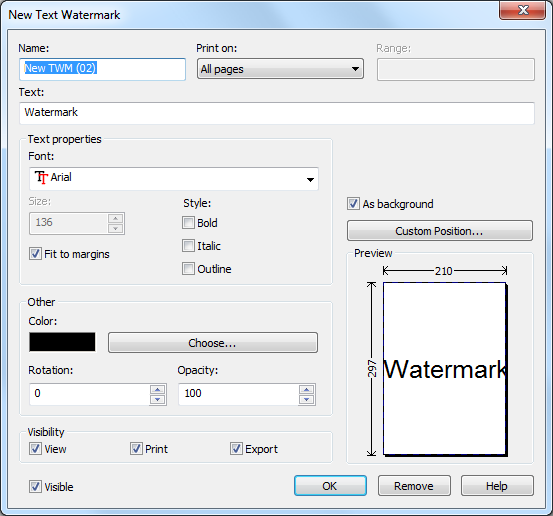Uncheck Fit to margins

(x=35, y=254)
